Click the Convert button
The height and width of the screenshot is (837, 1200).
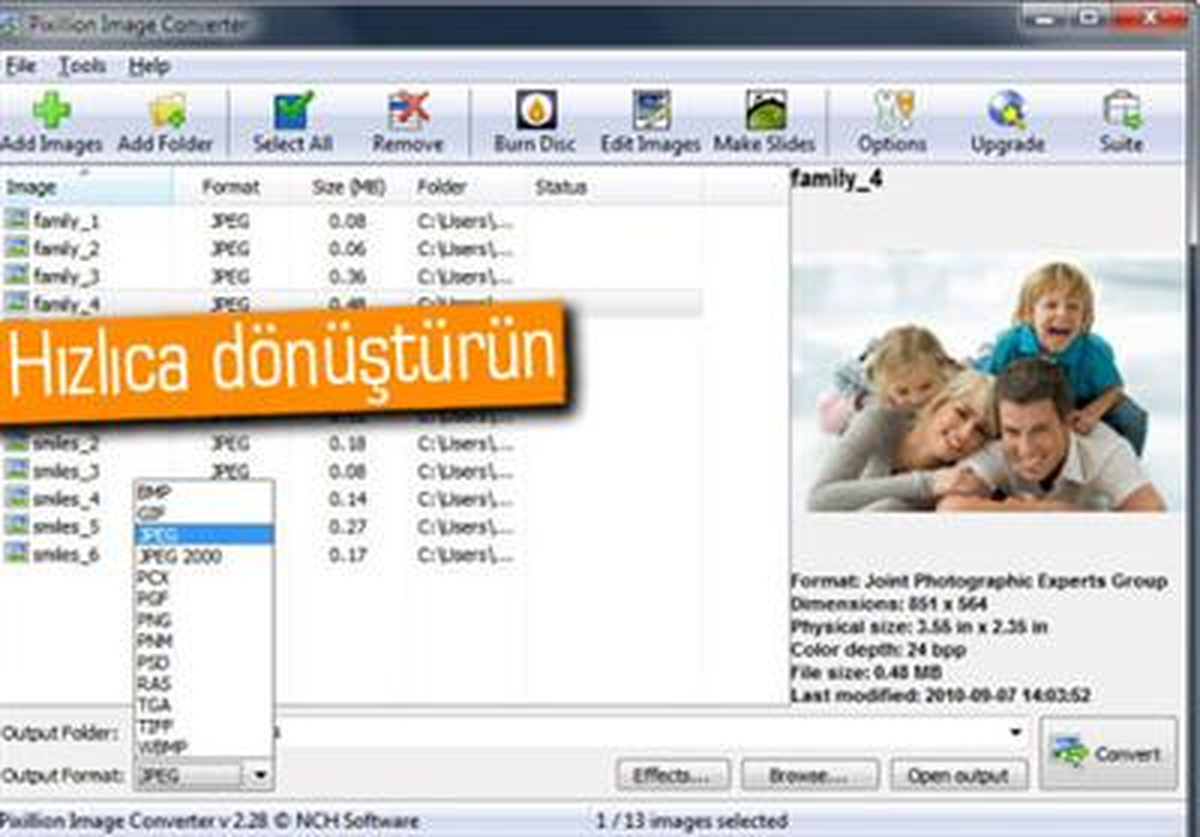tap(1108, 754)
